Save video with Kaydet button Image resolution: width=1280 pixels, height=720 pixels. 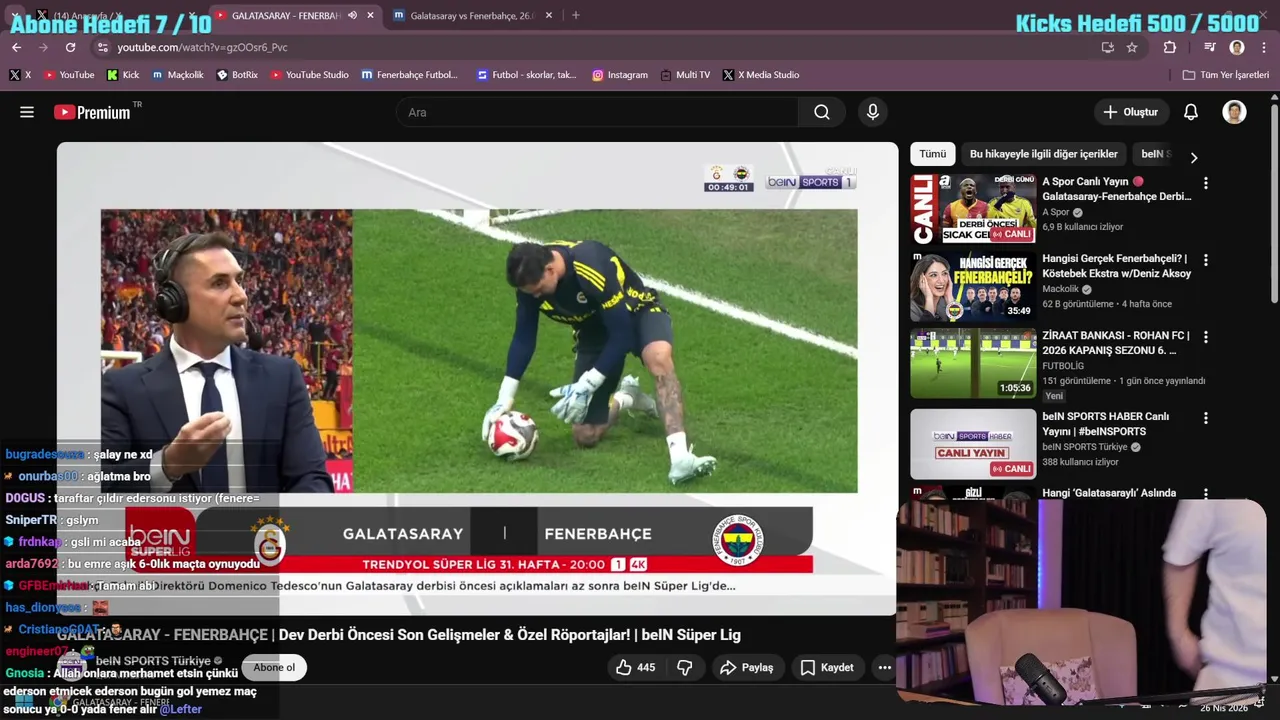coord(827,667)
